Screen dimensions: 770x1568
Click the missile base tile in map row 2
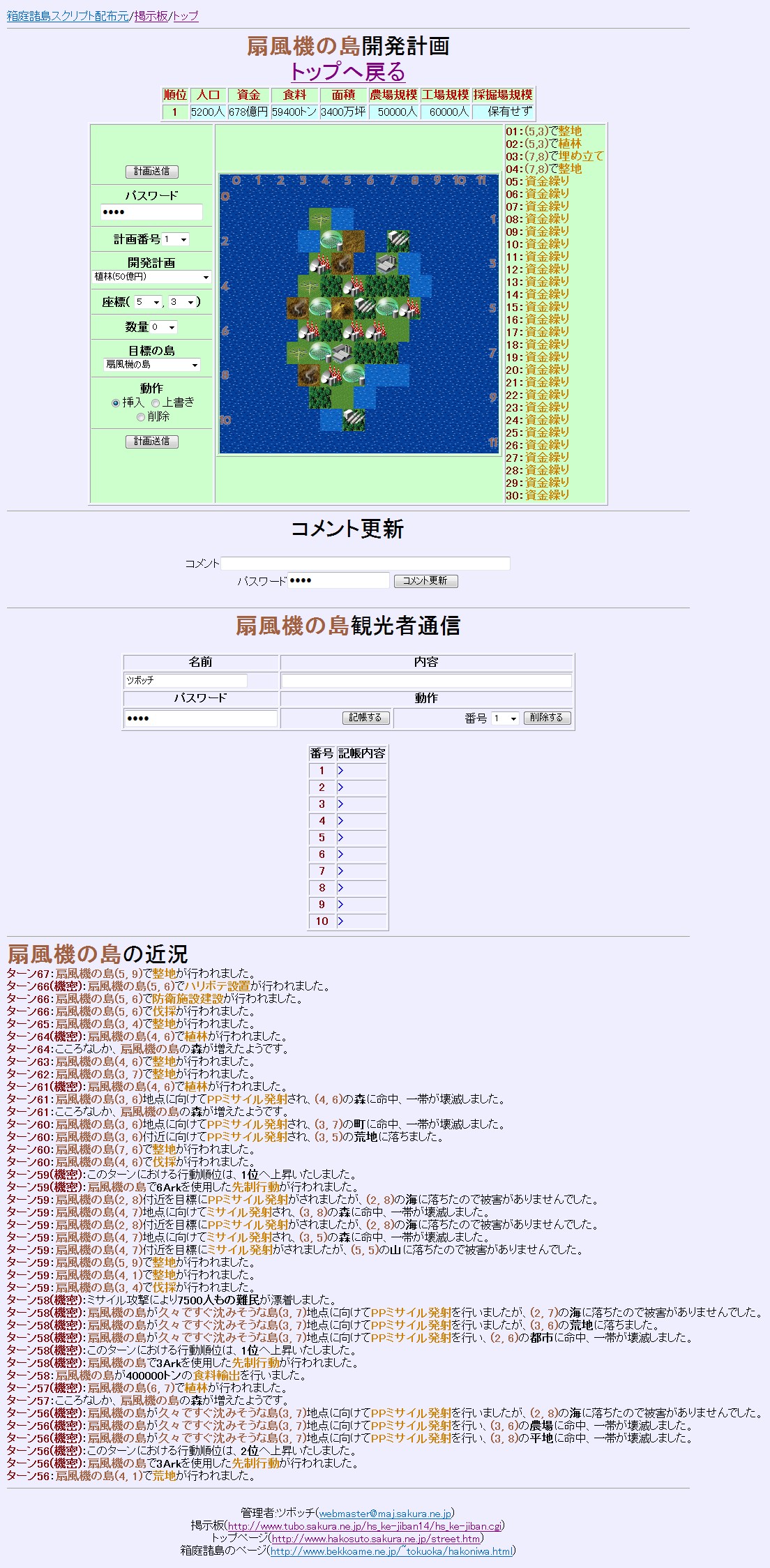(398, 241)
